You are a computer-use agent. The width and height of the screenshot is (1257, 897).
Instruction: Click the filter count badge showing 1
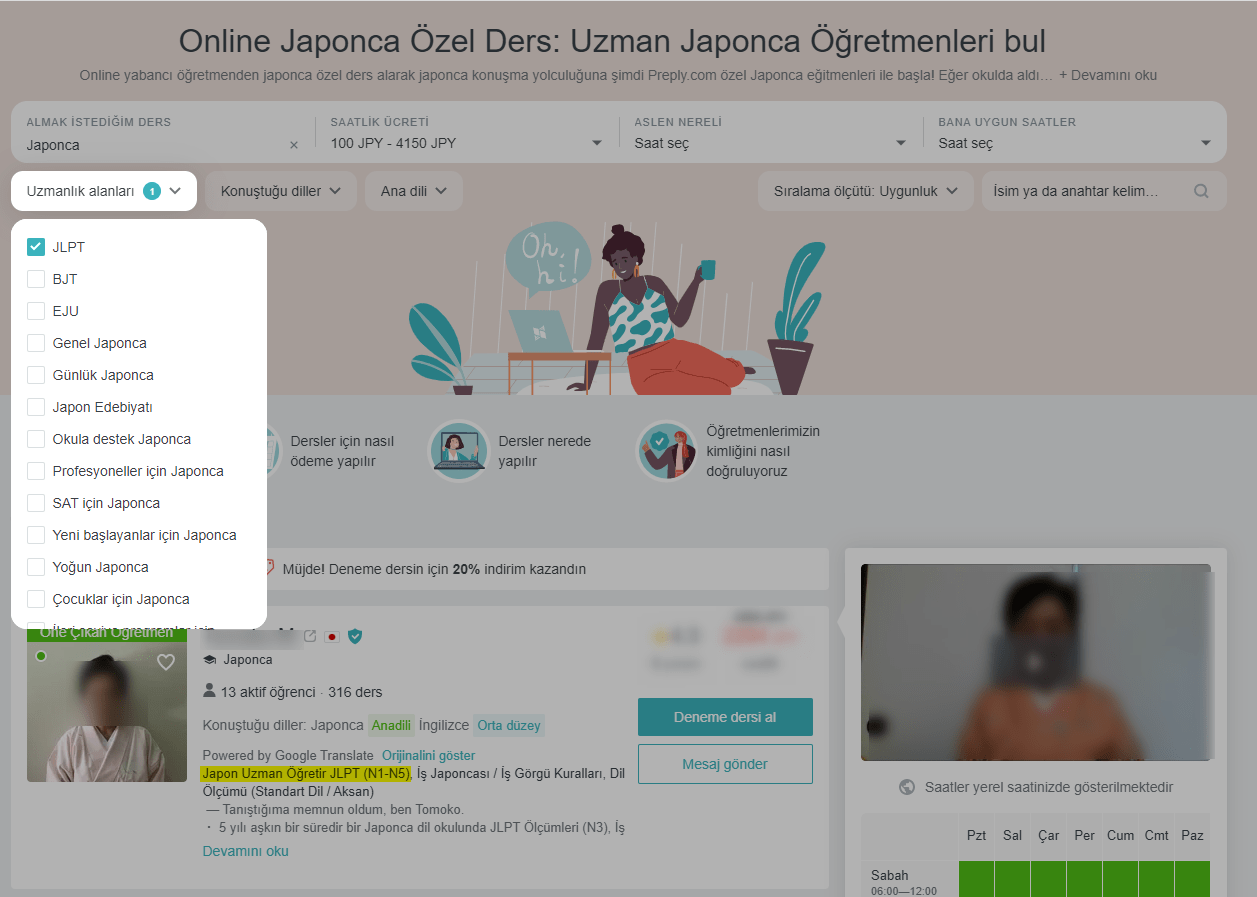point(152,191)
